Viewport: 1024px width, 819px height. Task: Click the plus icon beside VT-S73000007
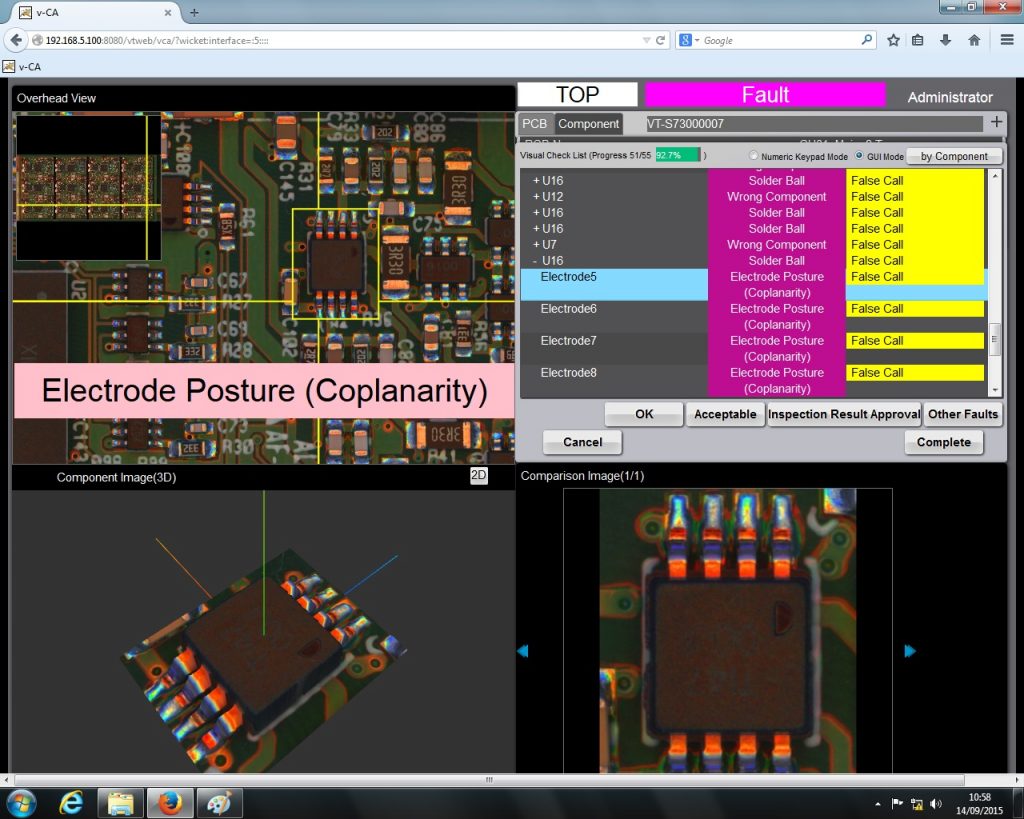(996, 123)
